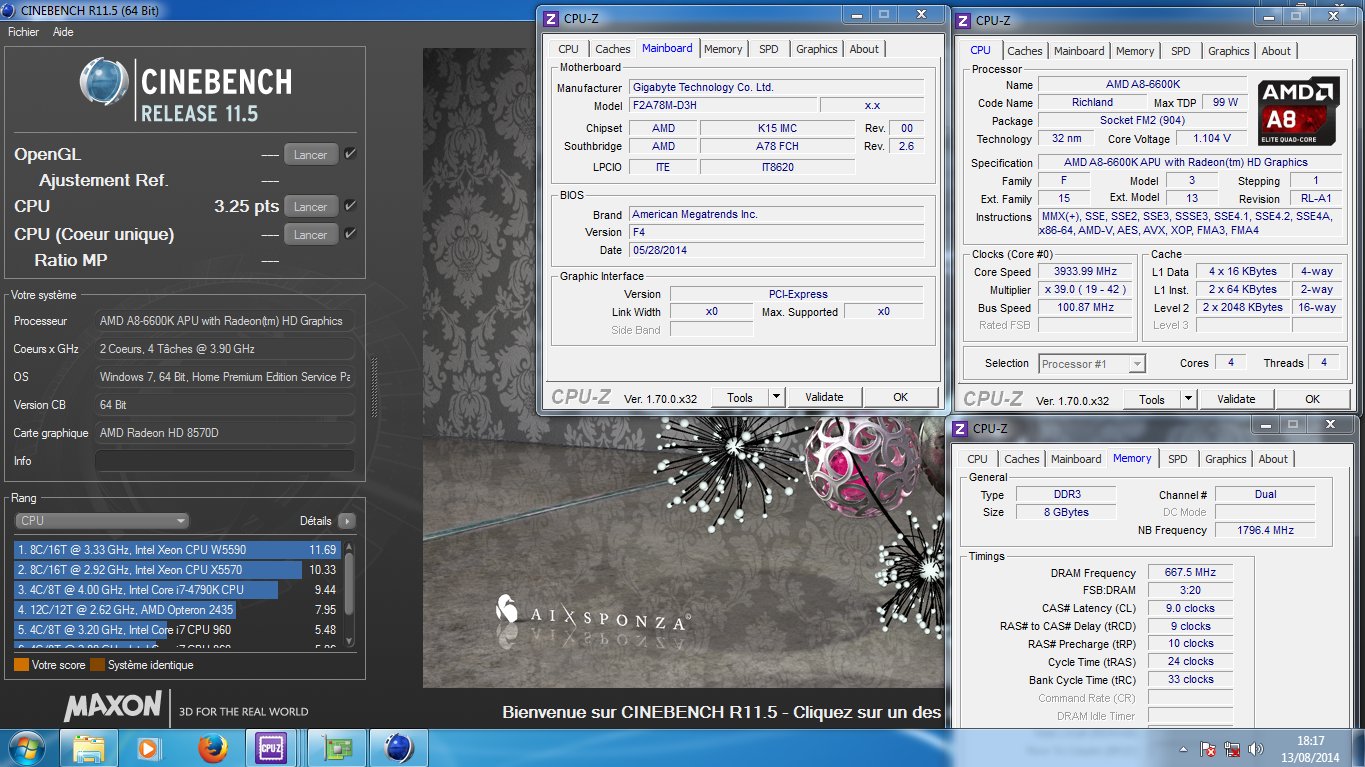Switch to CPU tab in Mainboard window

568,49
